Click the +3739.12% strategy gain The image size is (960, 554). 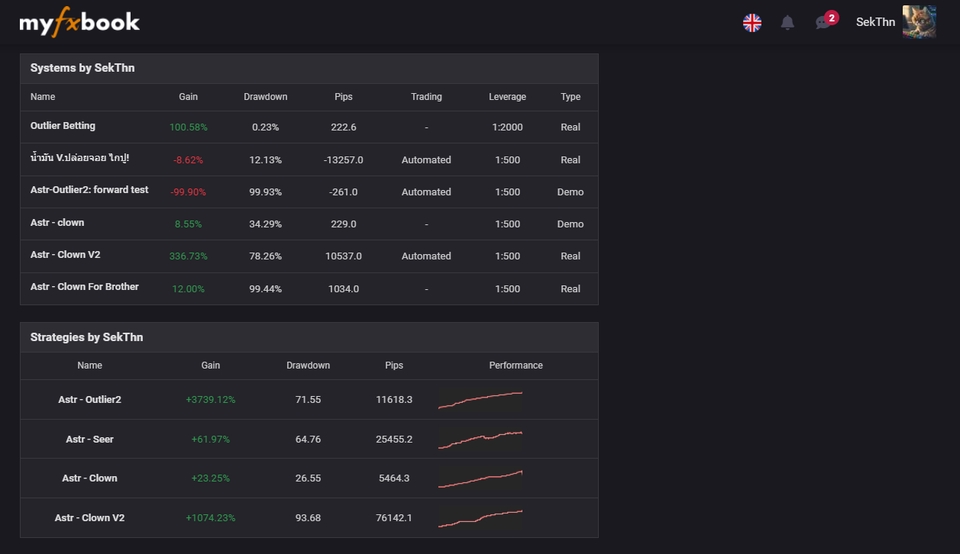click(211, 400)
